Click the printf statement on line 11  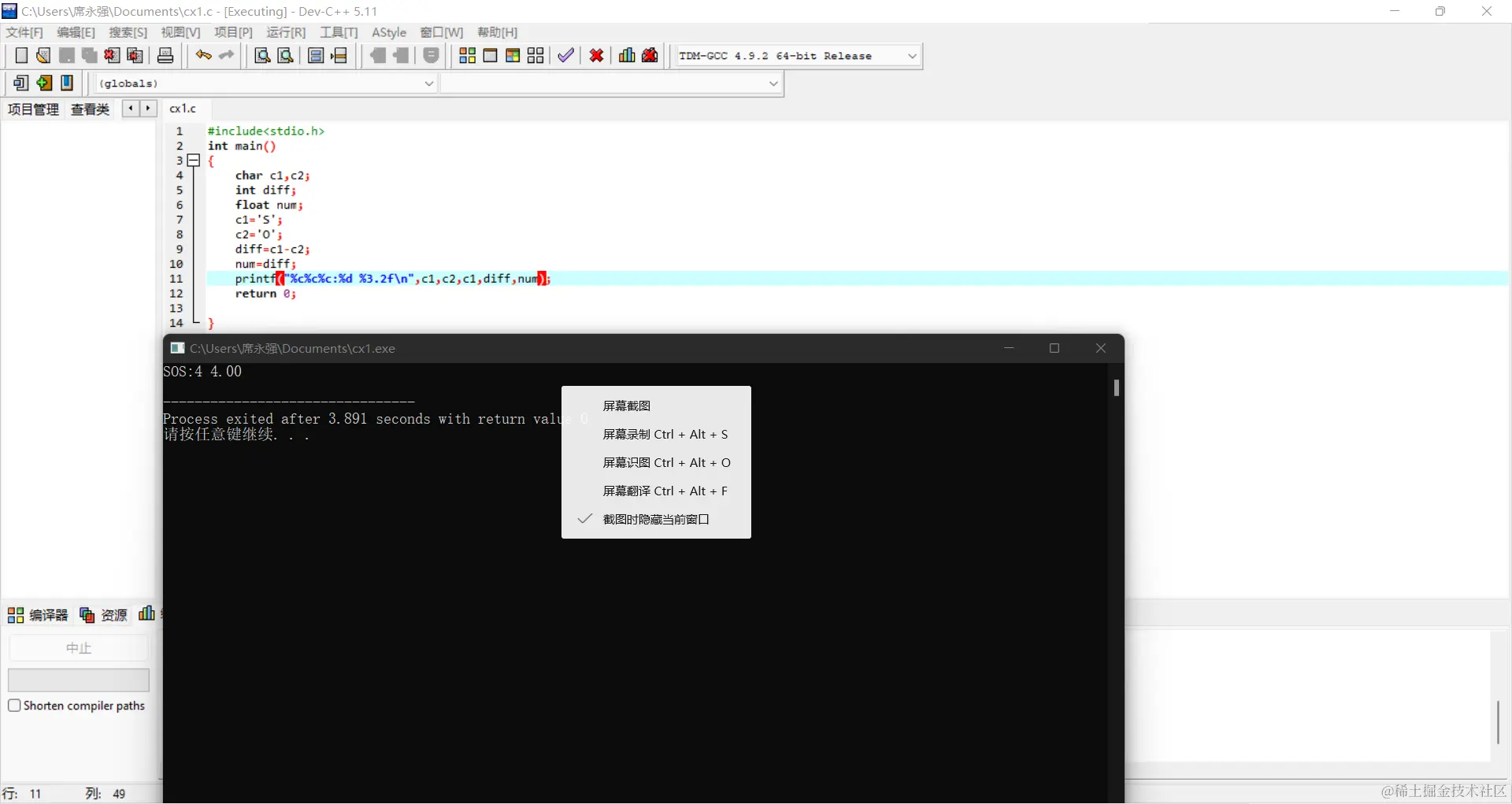pos(393,279)
